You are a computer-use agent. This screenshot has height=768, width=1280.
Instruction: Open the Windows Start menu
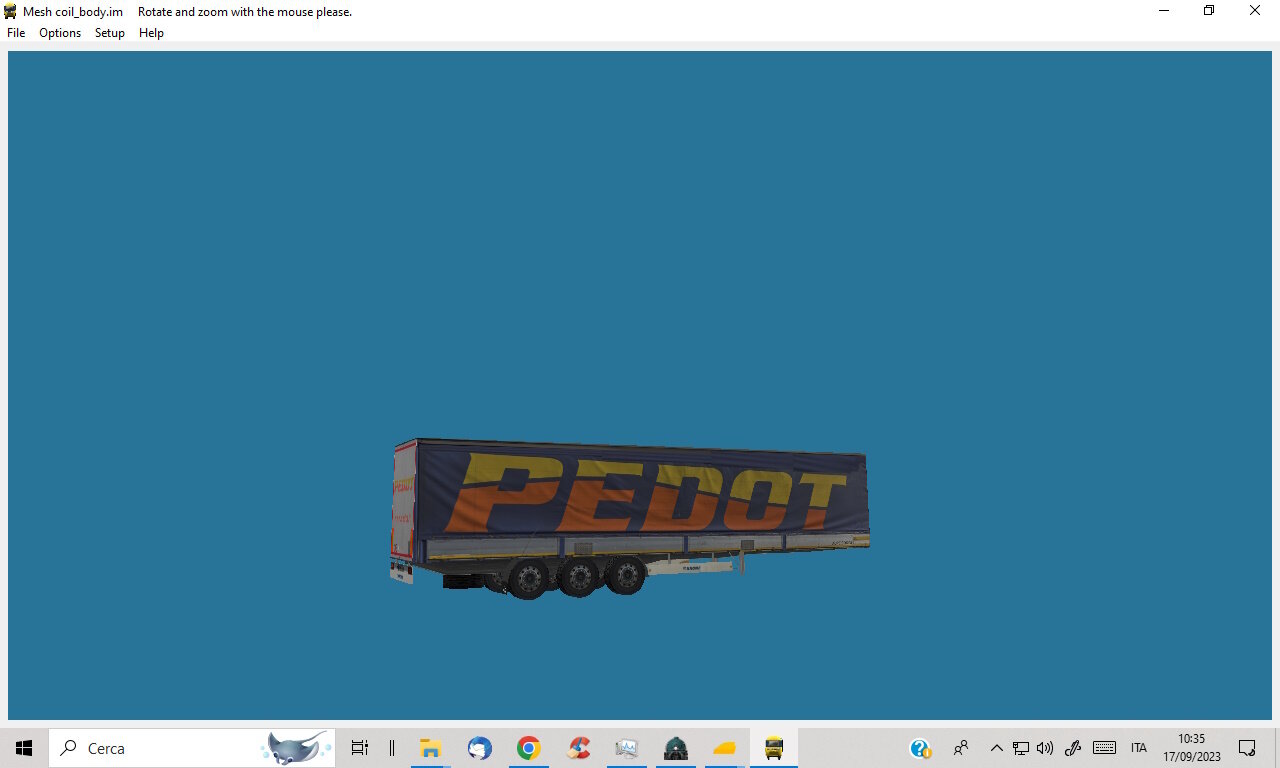pyautogui.click(x=24, y=748)
